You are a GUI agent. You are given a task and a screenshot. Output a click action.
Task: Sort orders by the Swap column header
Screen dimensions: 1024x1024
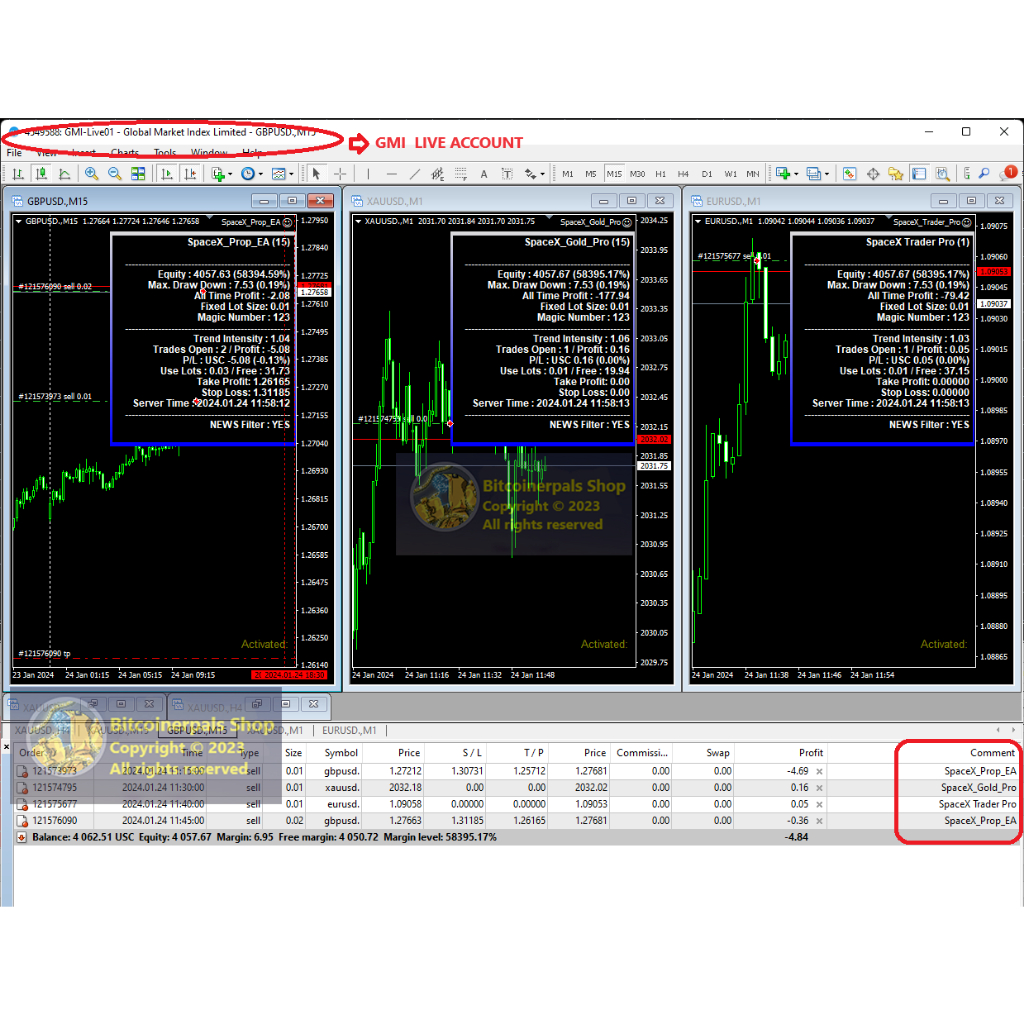pyautogui.click(x=703, y=753)
